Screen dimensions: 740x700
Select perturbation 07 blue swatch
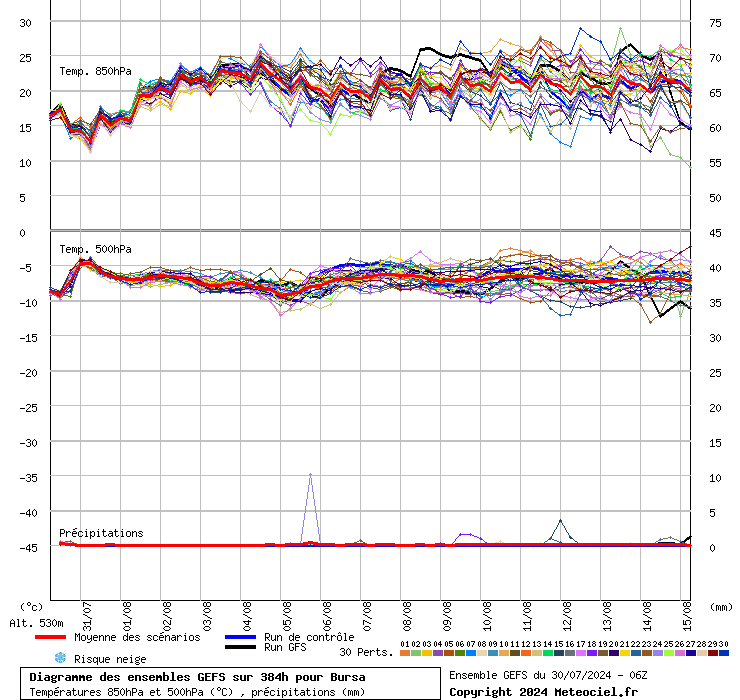471,653
